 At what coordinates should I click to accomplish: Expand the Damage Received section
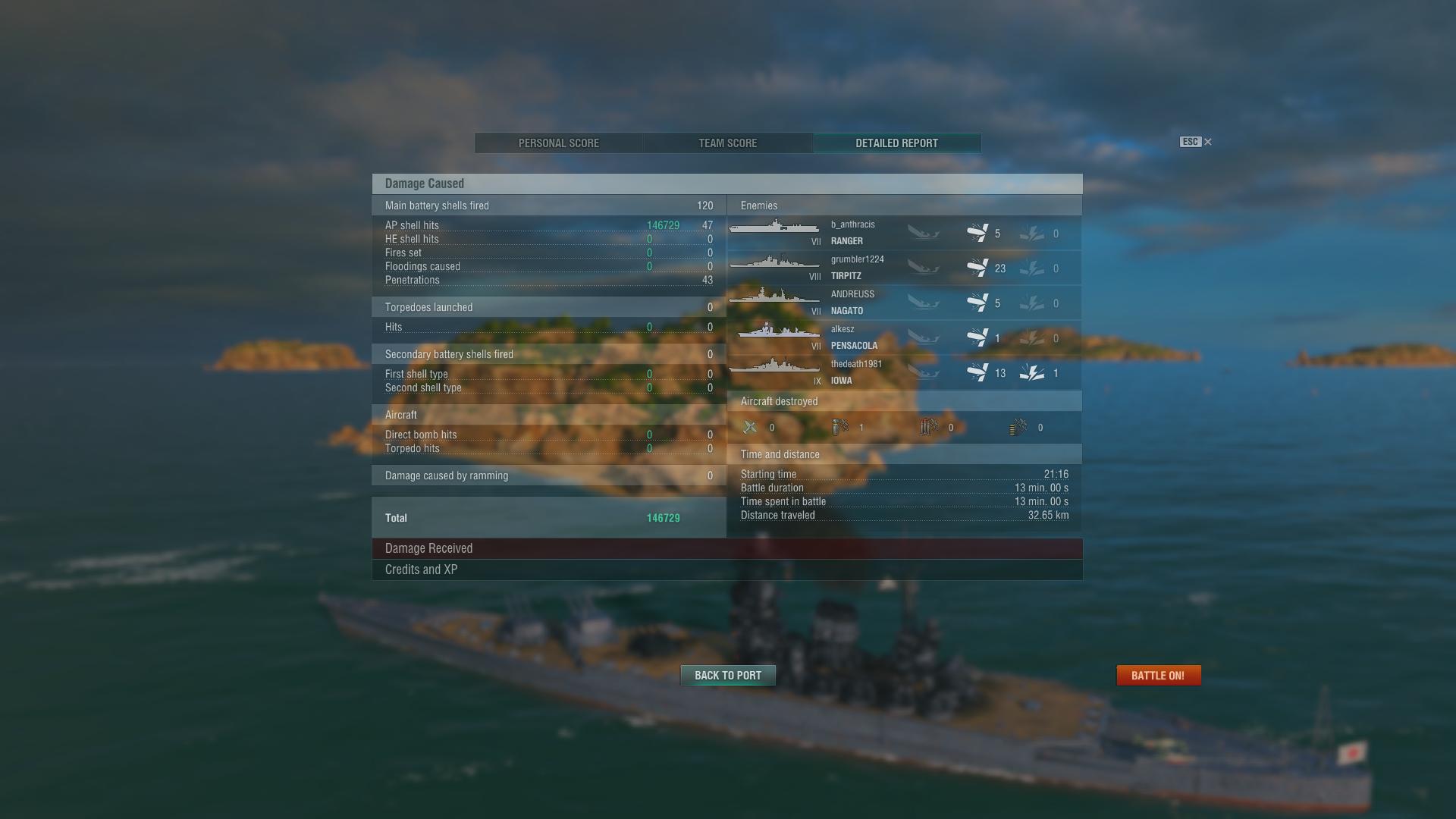727,548
